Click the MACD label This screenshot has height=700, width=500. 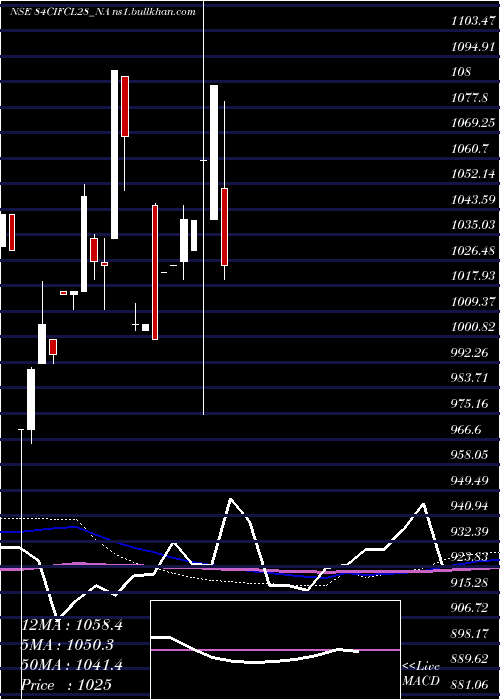click(x=421, y=681)
